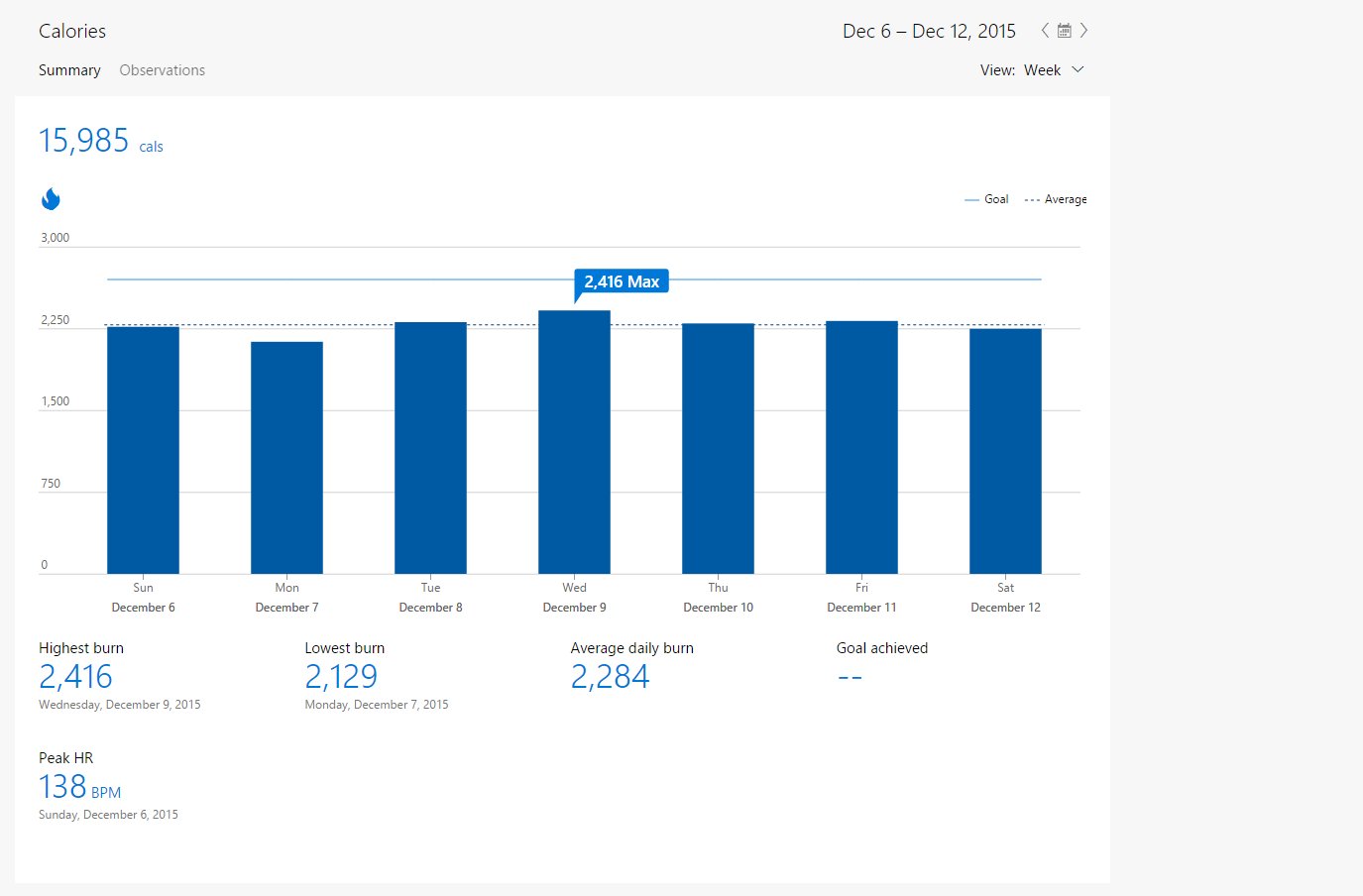1363x896 pixels.
Task: Select the Summary tab
Action: (x=69, y=70)
